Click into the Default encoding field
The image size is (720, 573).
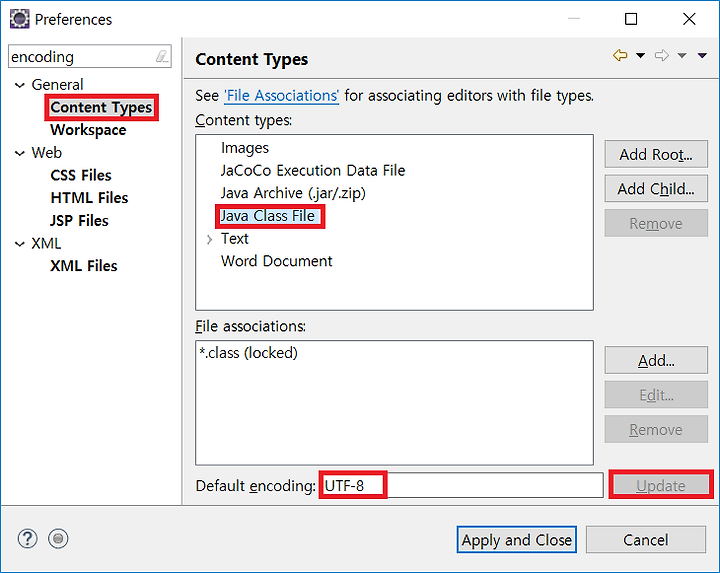(461, 485)
